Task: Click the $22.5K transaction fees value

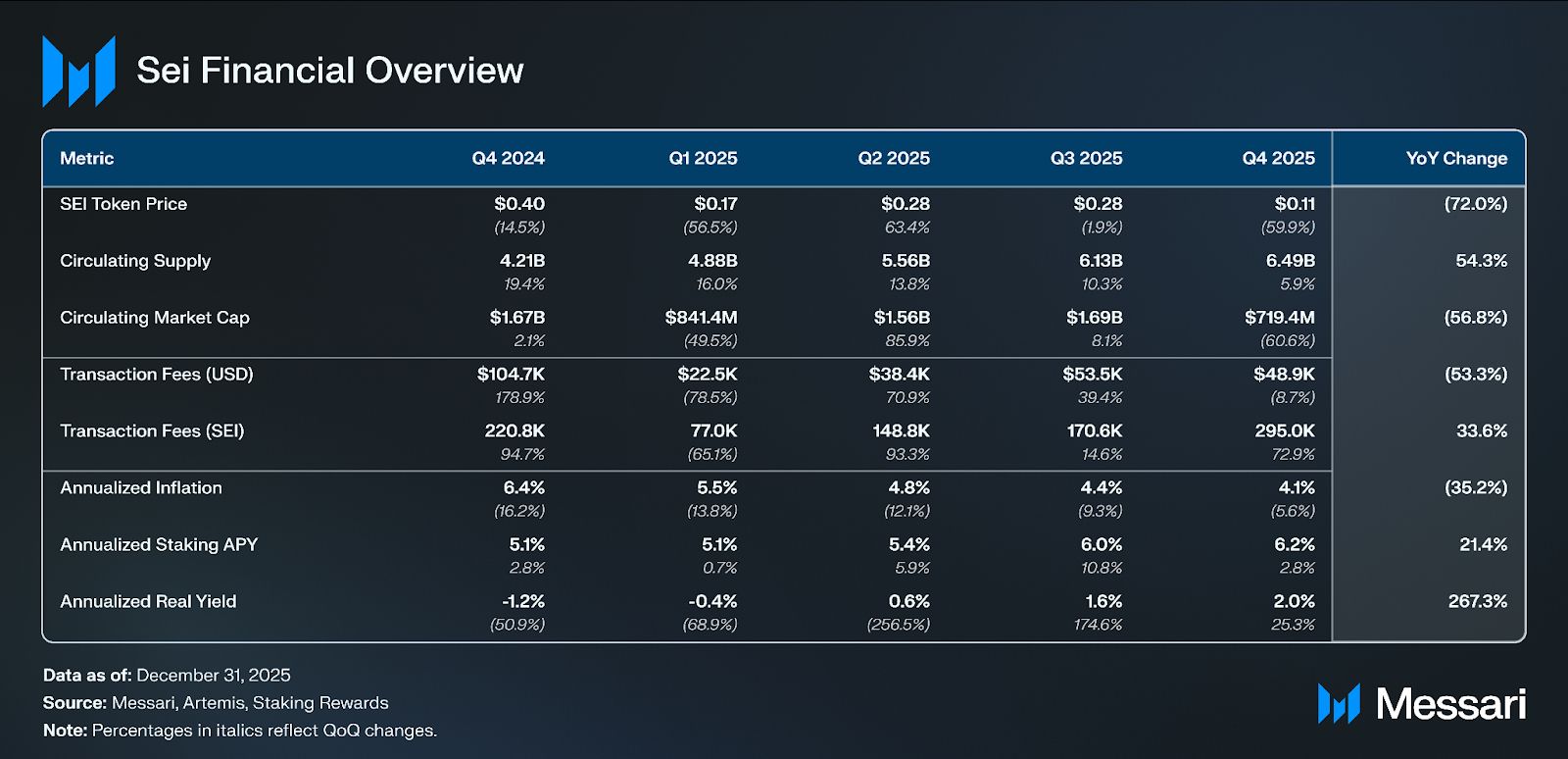Action: pyautogui.click(x=708, y=375)
